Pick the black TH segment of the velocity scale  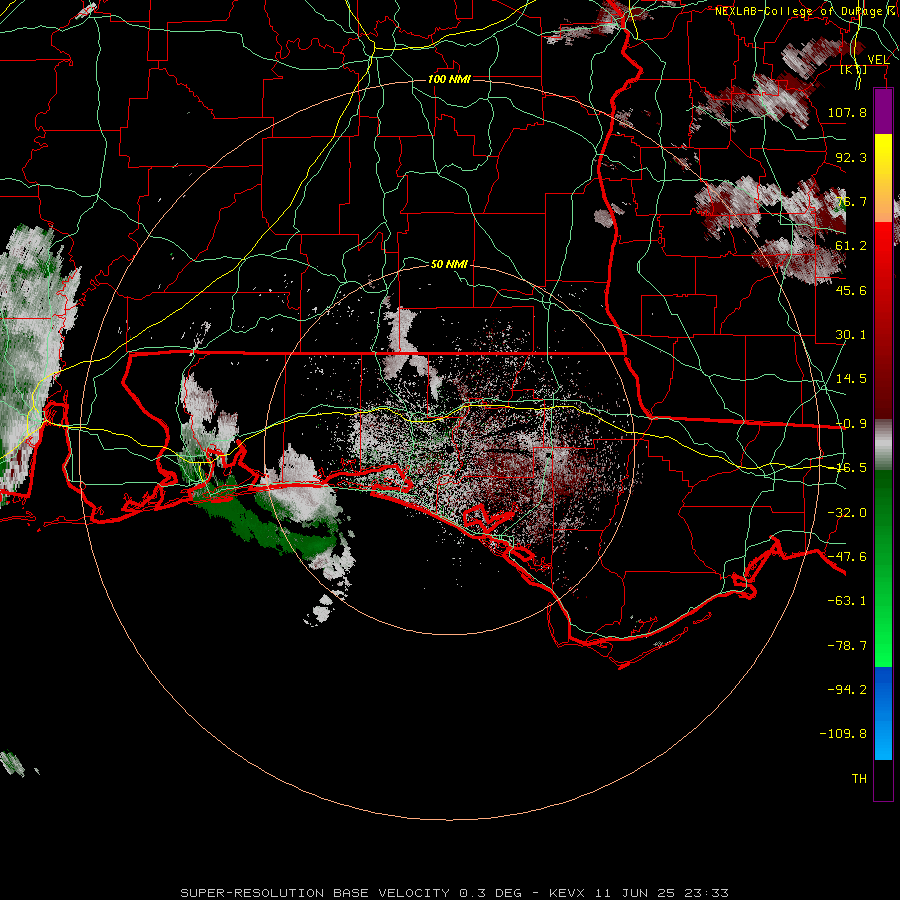point(883,779)
